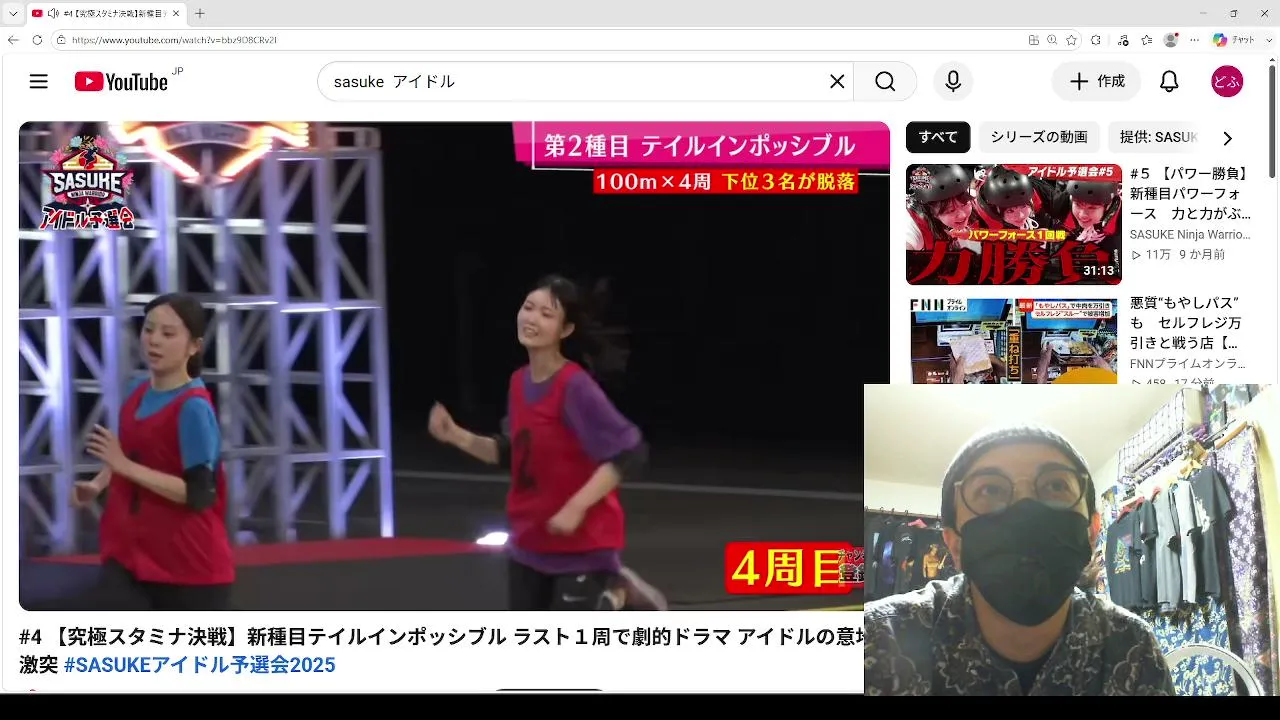Click the browser address bar URL
The width and height of the screenshot is (1280, 720).
pyautogui.click(x=174, y=40)
